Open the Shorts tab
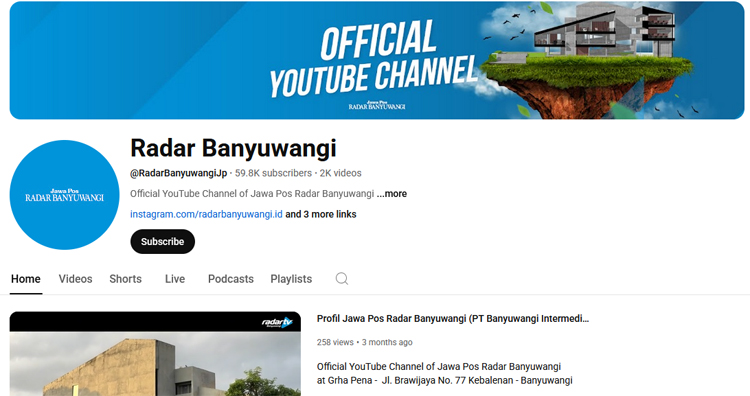This screenshot has width=750, height=396. 125,279
